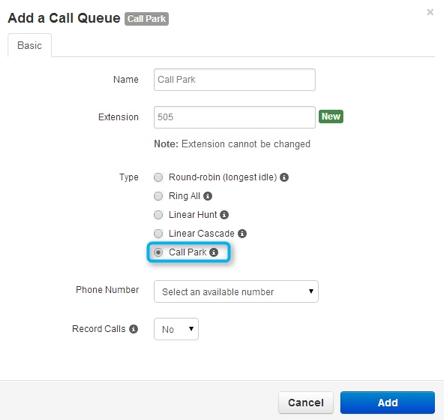Click the blue Add button

[x=387, y=402]
